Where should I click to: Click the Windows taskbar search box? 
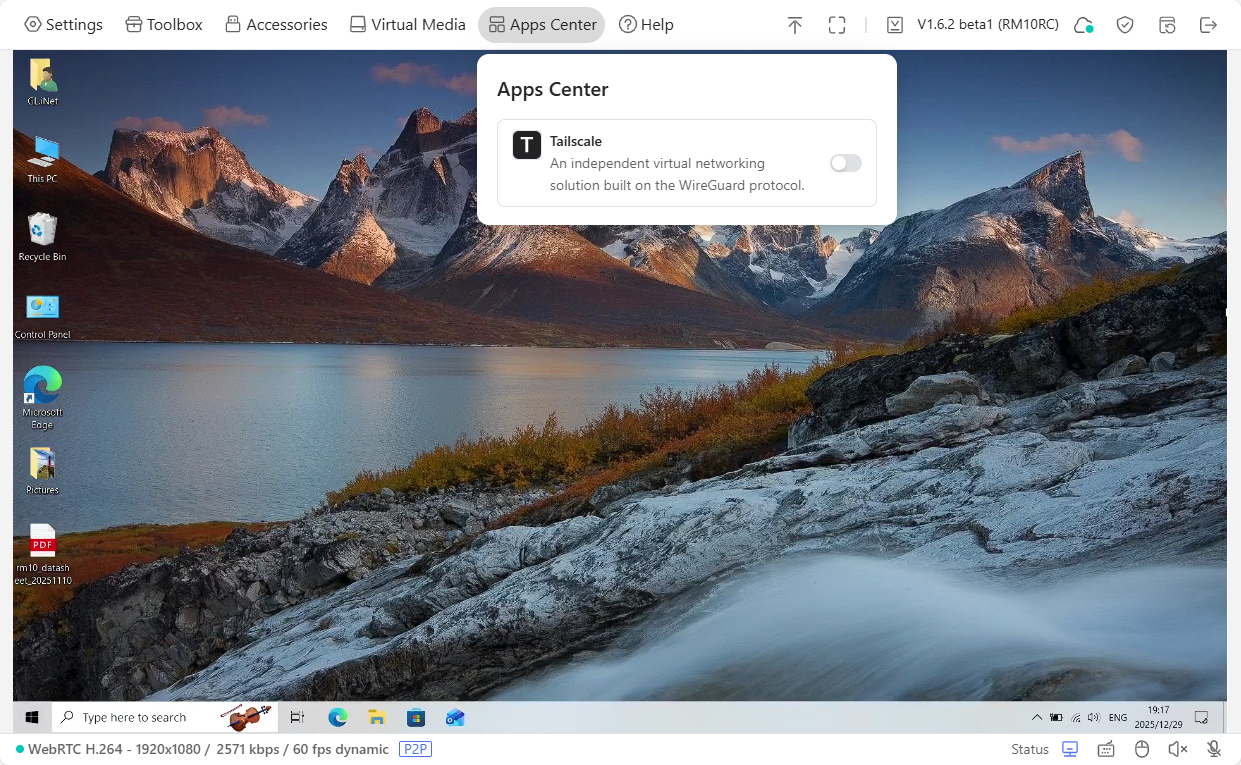[x=134, y=717]
